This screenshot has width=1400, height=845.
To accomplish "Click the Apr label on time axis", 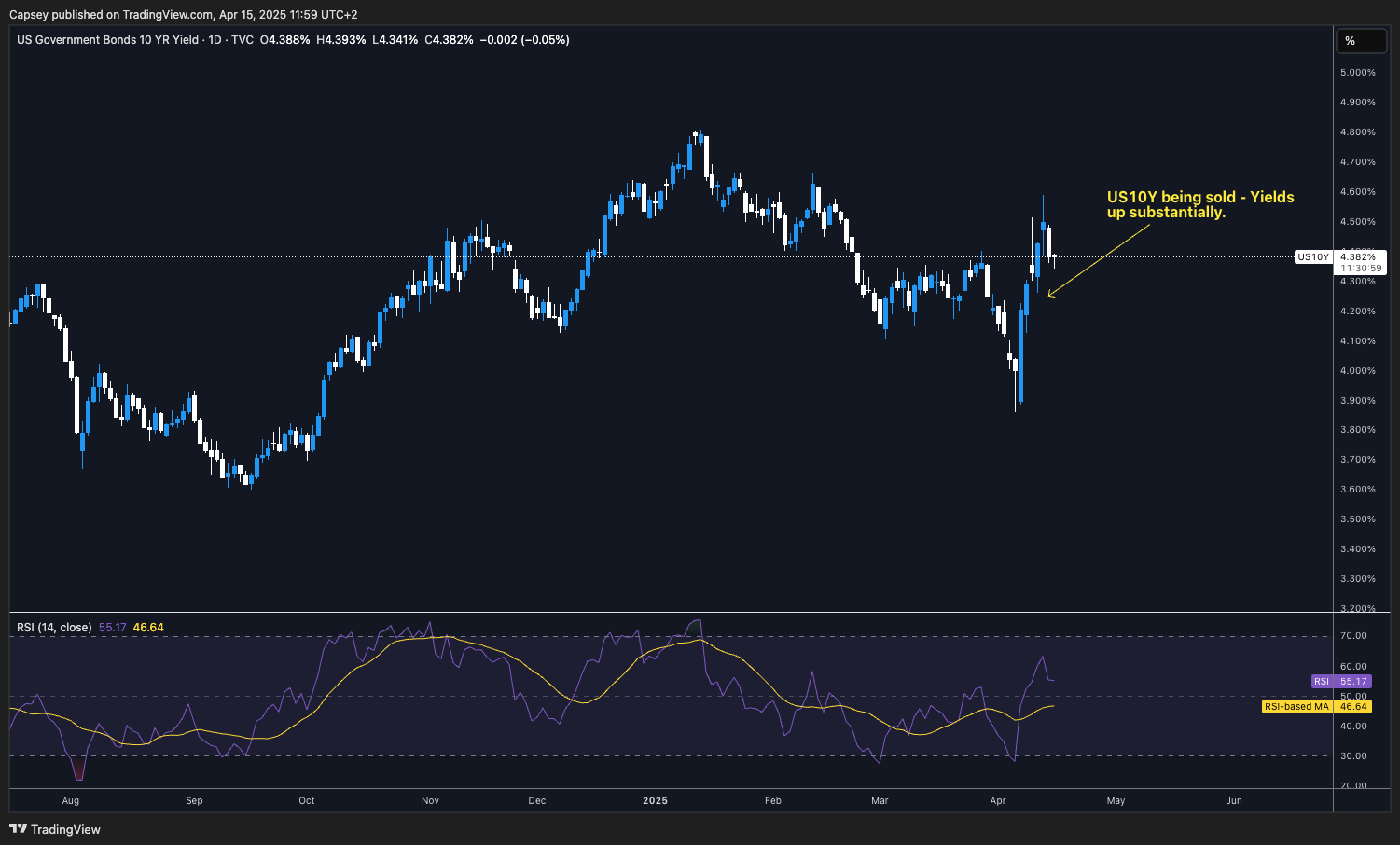I will click(x=998, y=801).
